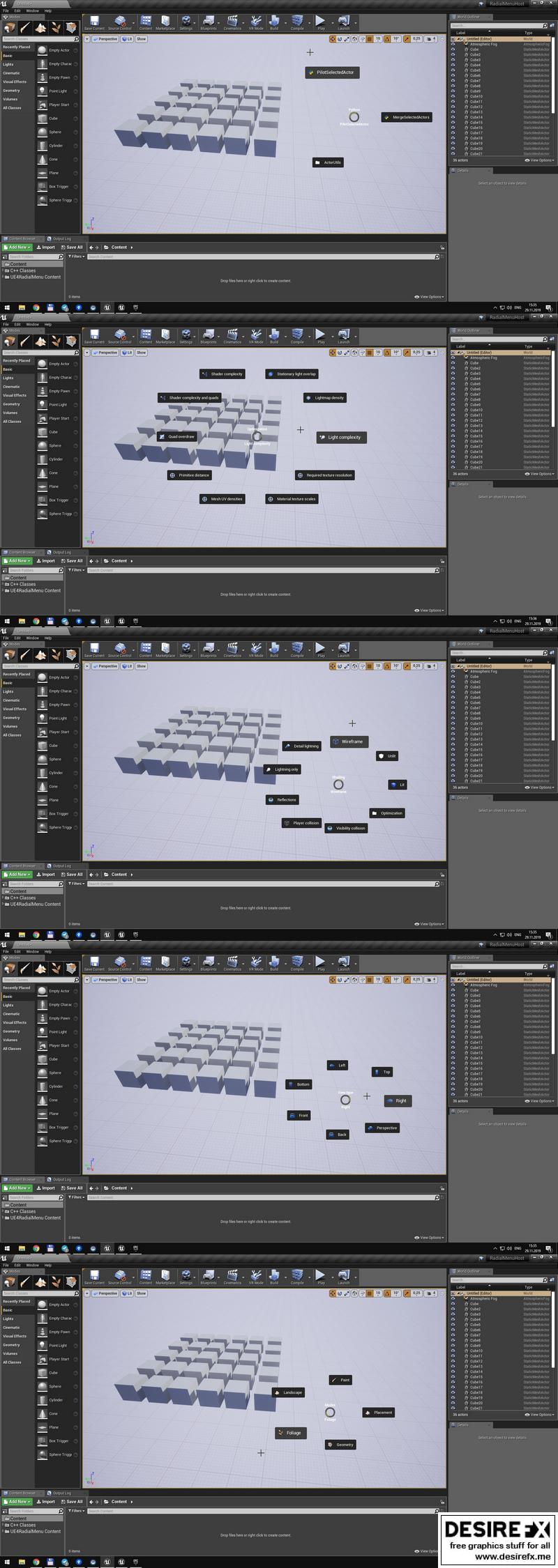The width and height of the screenshot is (558, 1568).
Task: Pick the Player collision radial entry
Action: click(x=302, y=823)
